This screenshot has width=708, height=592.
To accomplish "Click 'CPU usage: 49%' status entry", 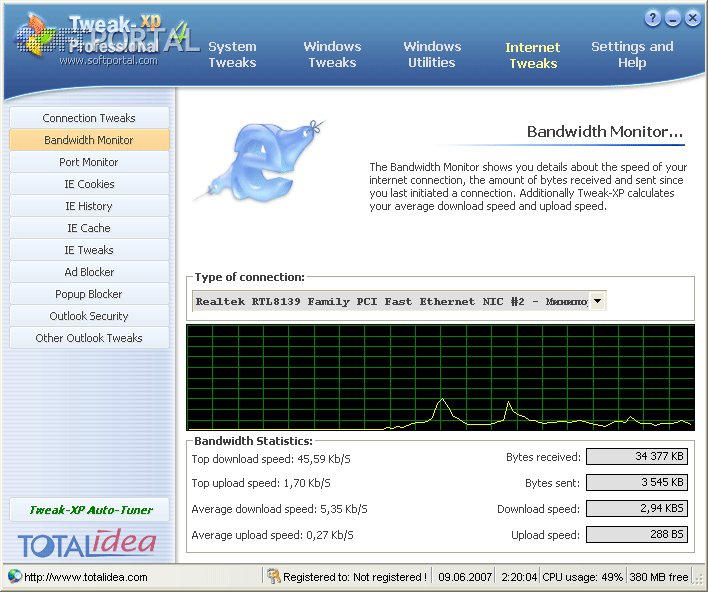I will 582,577.
